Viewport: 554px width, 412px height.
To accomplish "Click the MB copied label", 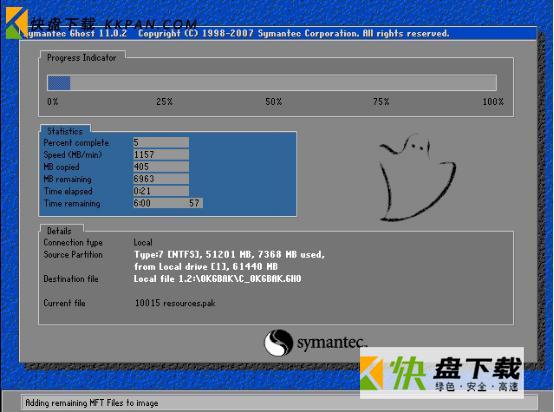I will coord(61,167).
